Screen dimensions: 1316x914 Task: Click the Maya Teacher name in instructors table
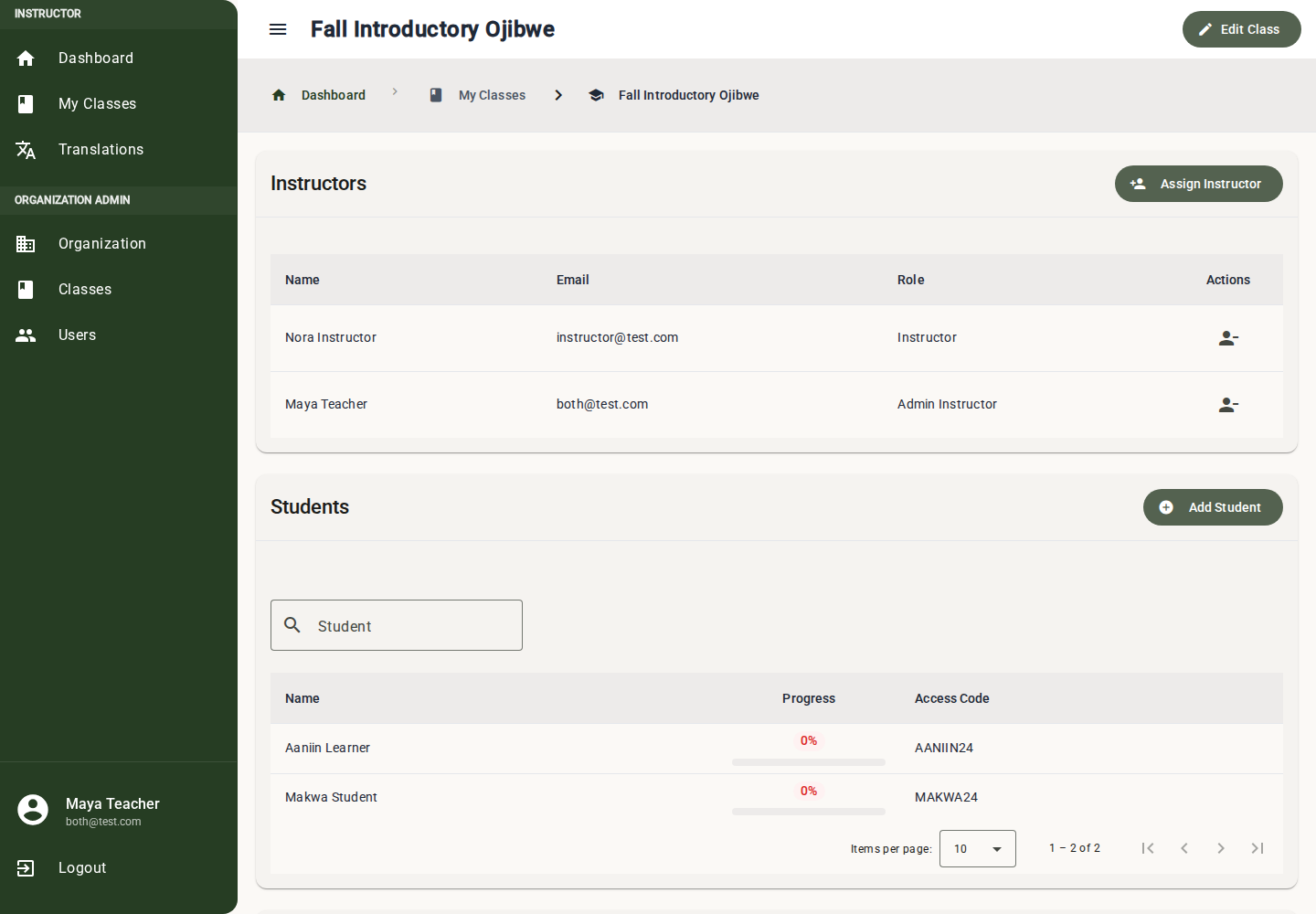tap(326, 404)
